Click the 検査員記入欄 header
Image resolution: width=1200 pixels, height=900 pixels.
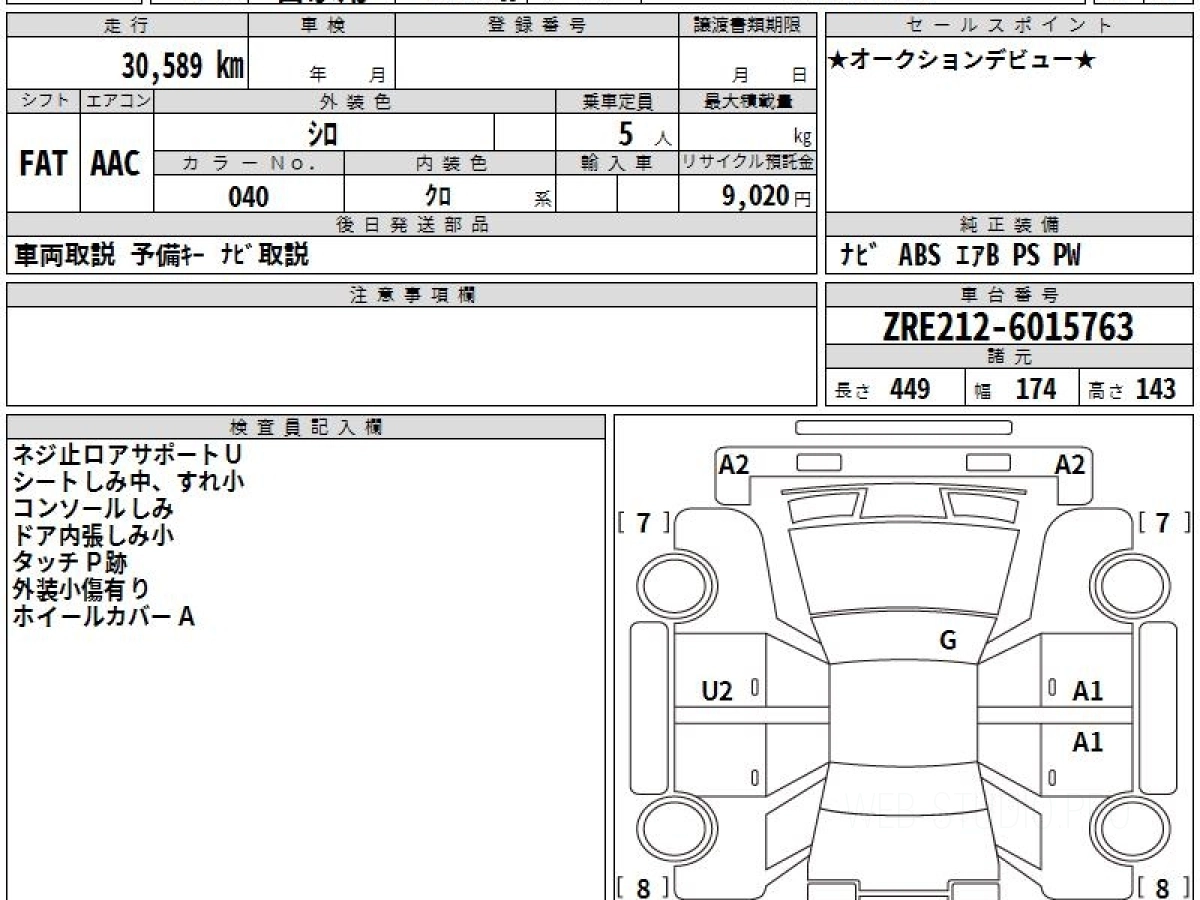306,426
